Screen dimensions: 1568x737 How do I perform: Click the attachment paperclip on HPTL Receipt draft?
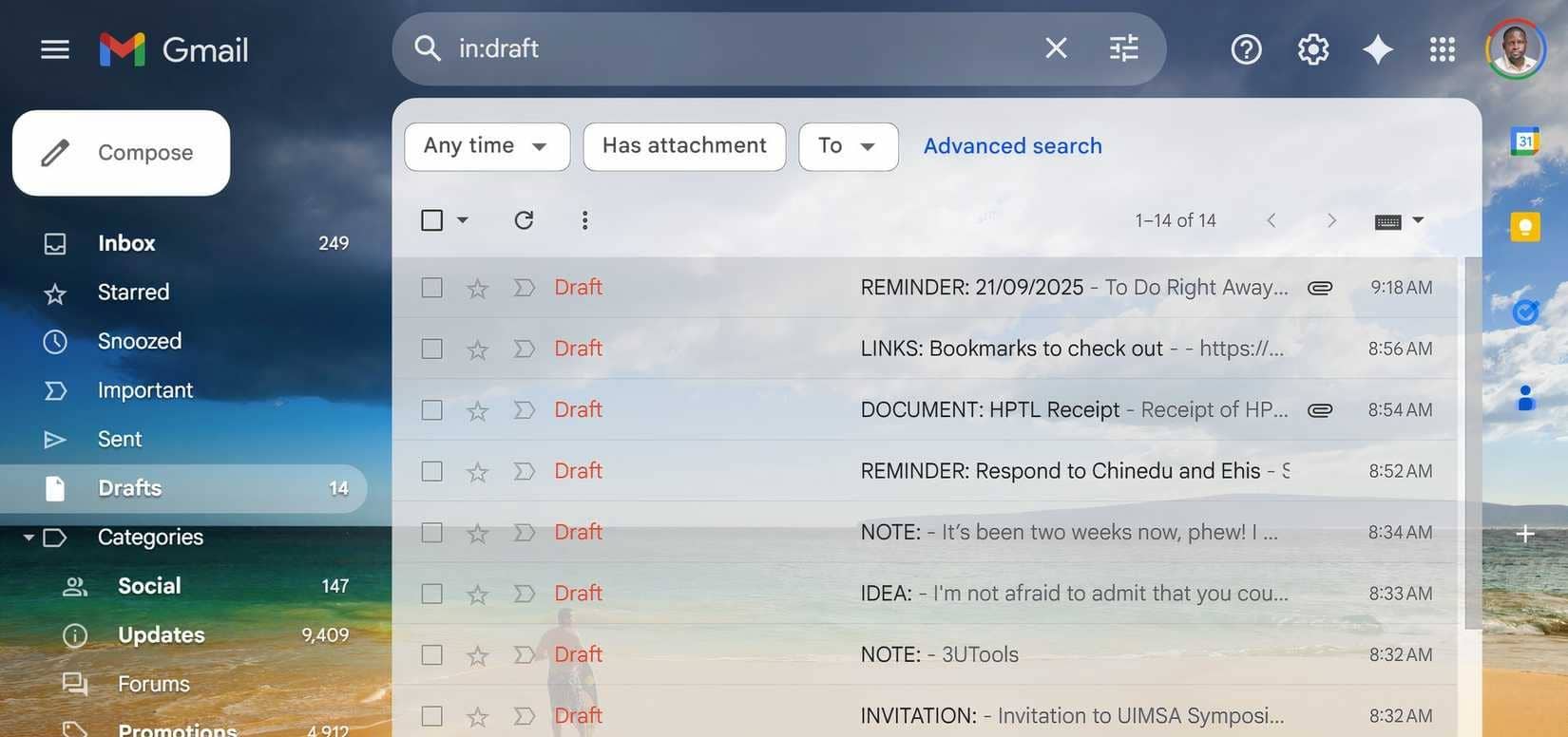1320,410
